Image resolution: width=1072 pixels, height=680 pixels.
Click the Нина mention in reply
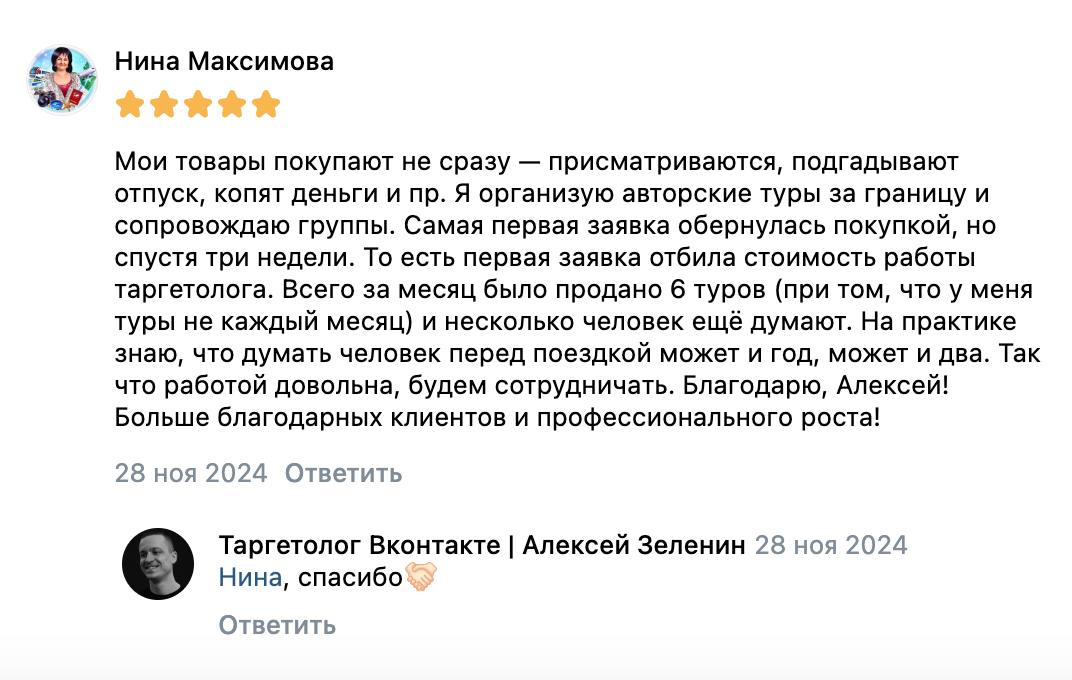coord(250,577)
